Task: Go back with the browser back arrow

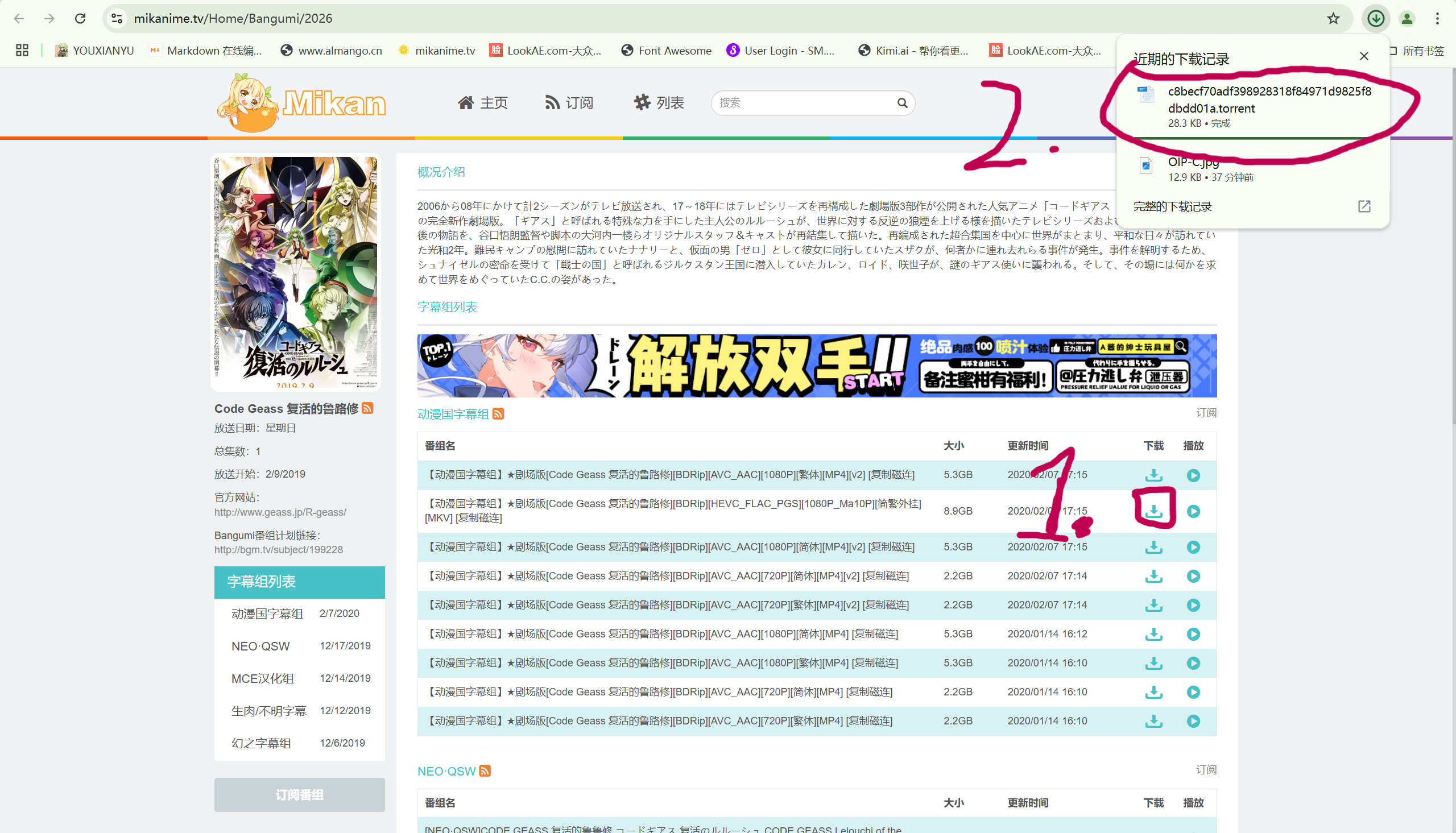Action: click(x=19, y=18)
